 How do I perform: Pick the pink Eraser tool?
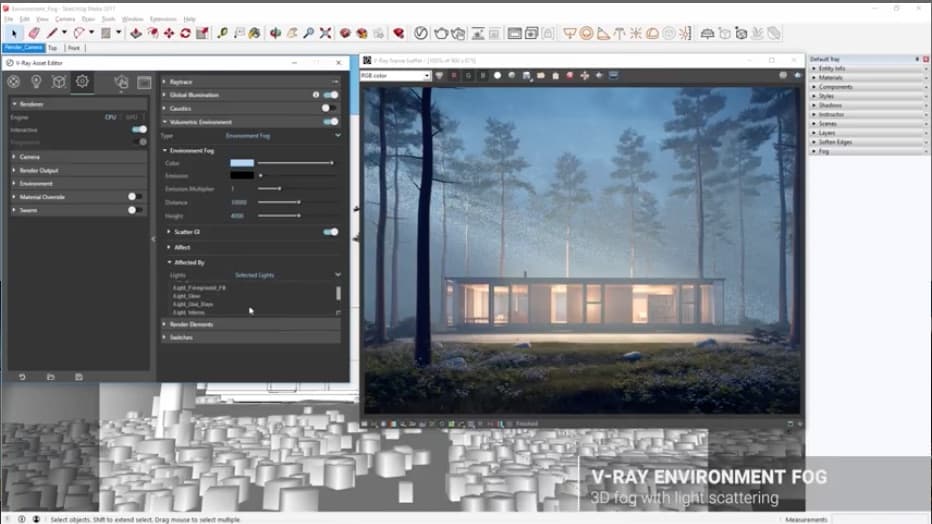(x=34, y=33)
